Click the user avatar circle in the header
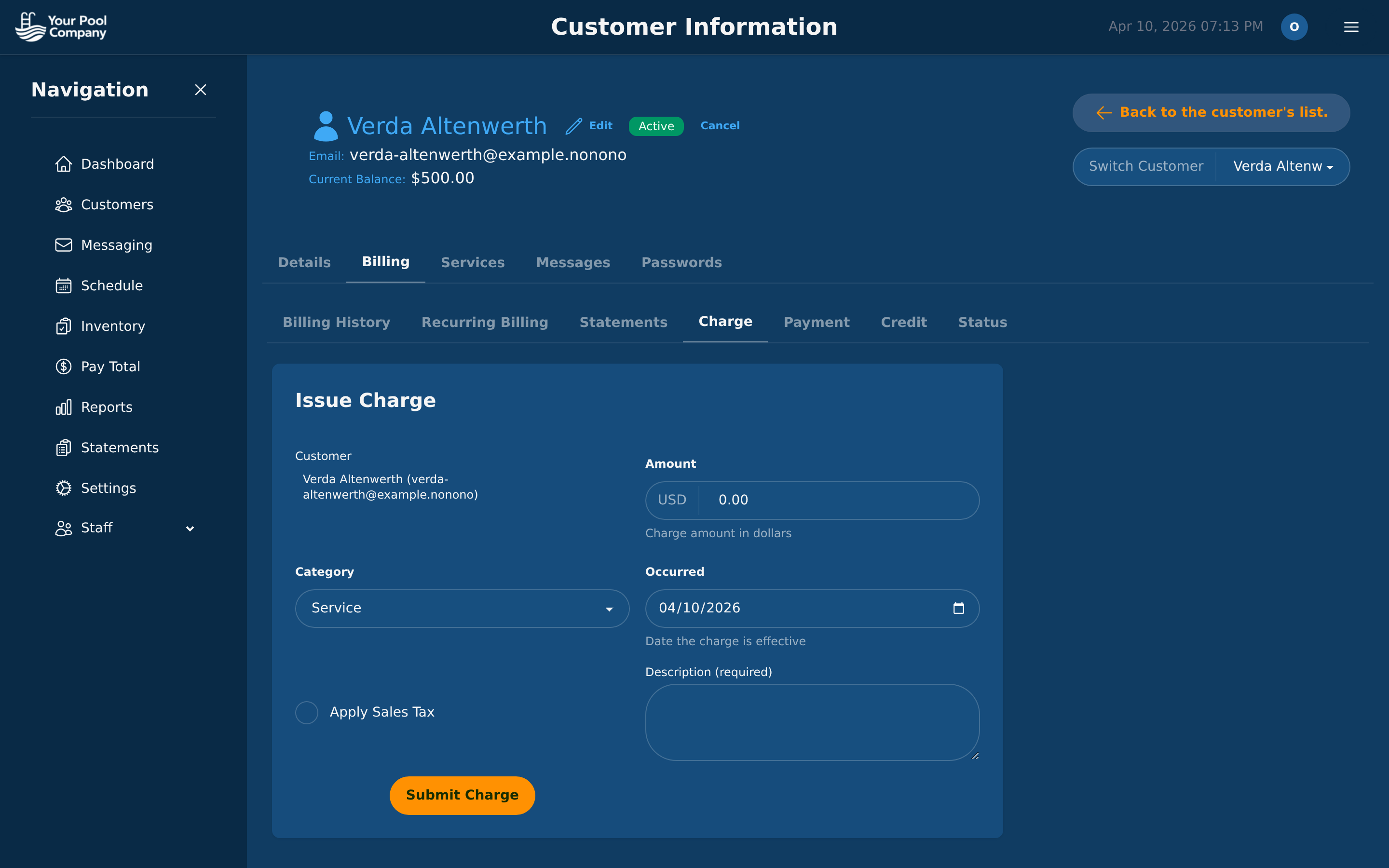 (1294, 27)
